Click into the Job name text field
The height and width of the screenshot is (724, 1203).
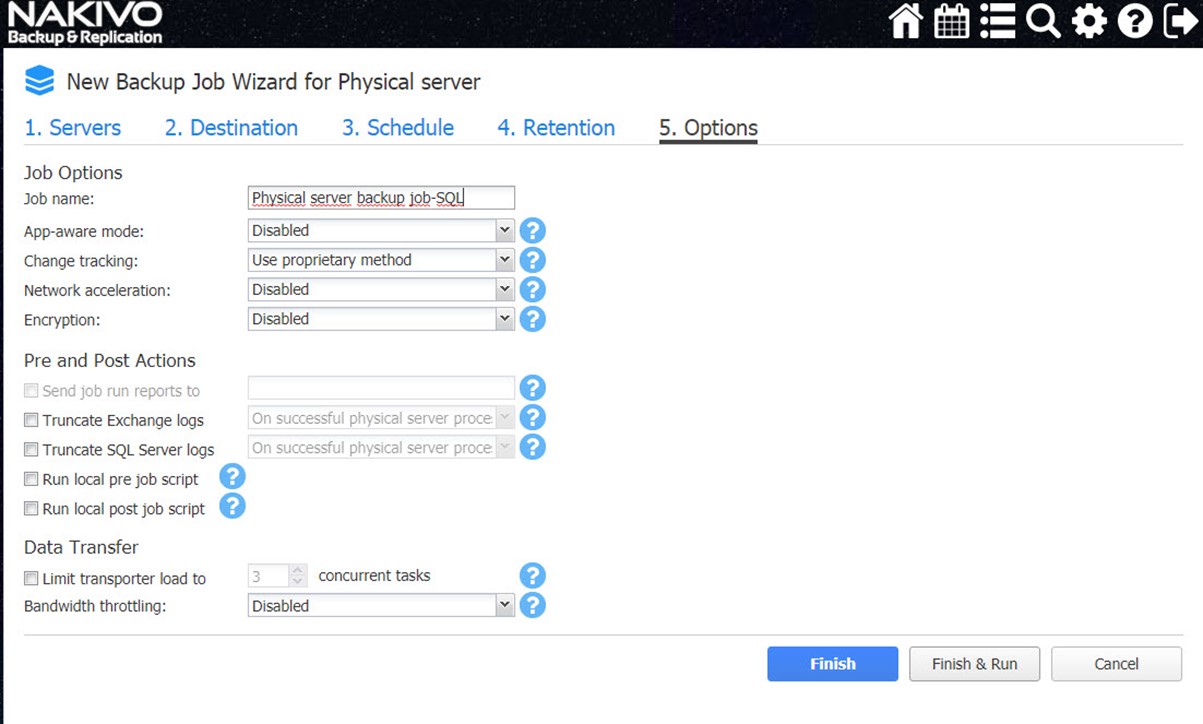pyautogui.click(x=381, y=198)
